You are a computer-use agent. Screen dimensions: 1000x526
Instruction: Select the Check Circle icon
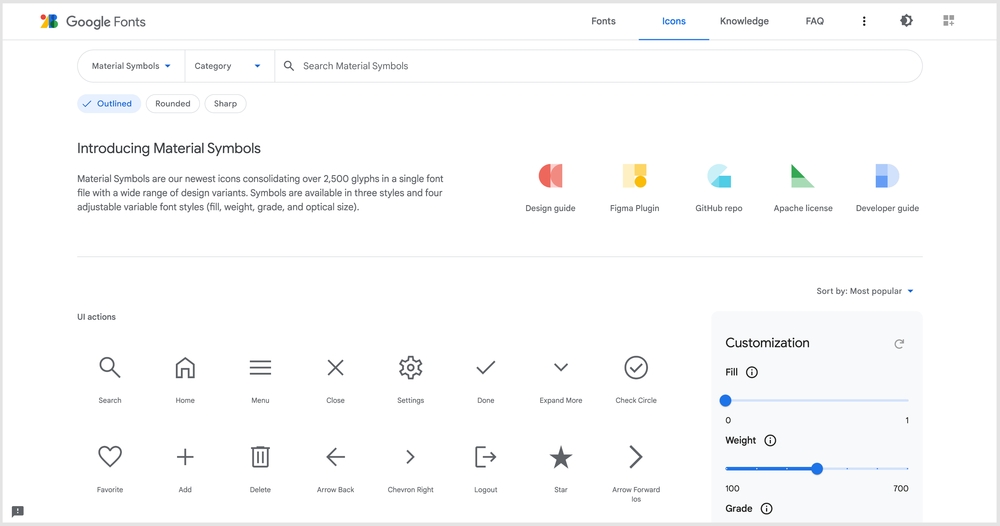pyautogui.click(x=636, y=367)
